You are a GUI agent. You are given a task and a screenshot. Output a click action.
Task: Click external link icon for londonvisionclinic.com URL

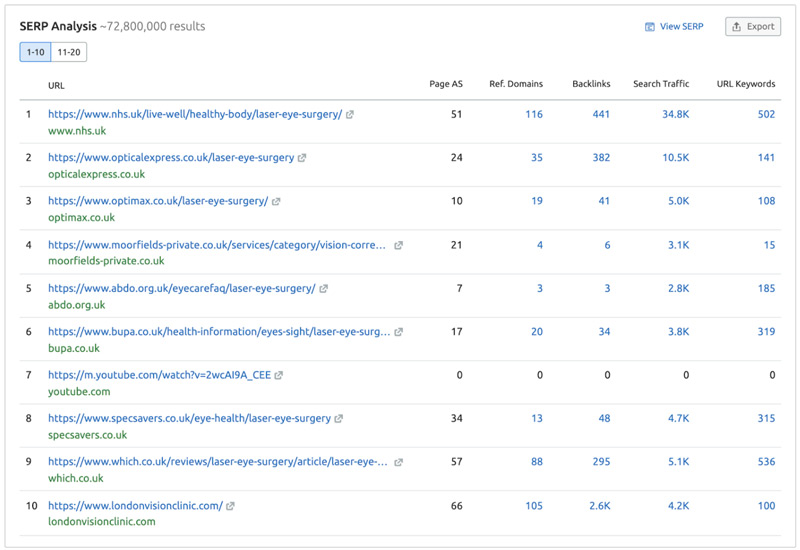point(231,506)
